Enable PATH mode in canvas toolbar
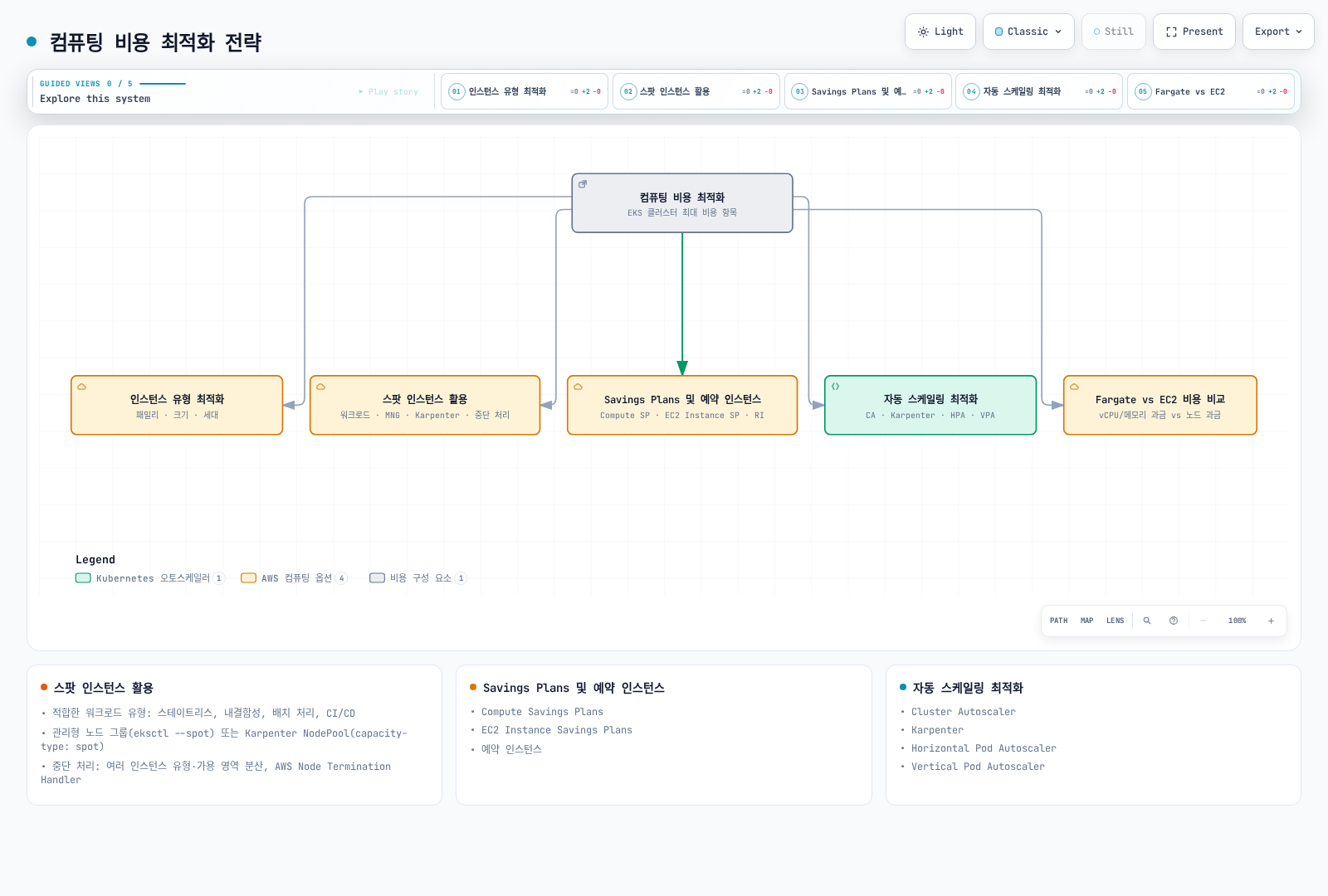This screenshot has height=896, width=1328. [1058, 621]
